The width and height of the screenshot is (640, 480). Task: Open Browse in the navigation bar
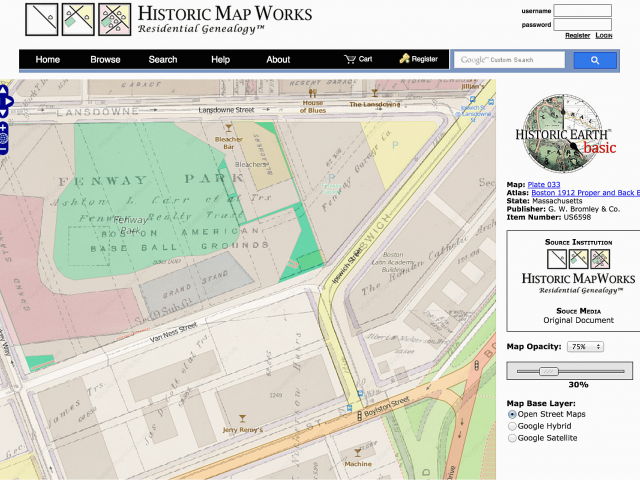(x=105, y=60)
